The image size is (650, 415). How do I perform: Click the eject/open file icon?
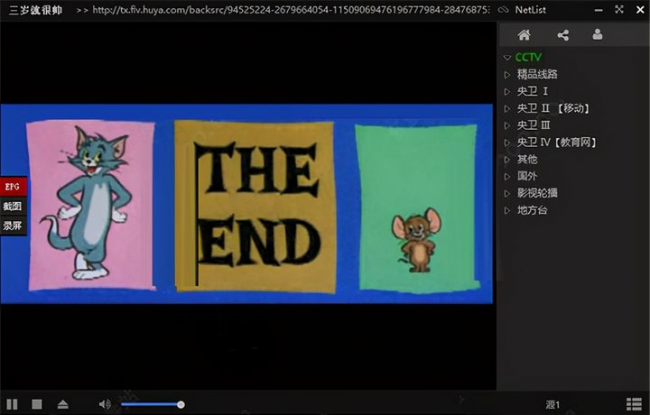pos(63,404)
